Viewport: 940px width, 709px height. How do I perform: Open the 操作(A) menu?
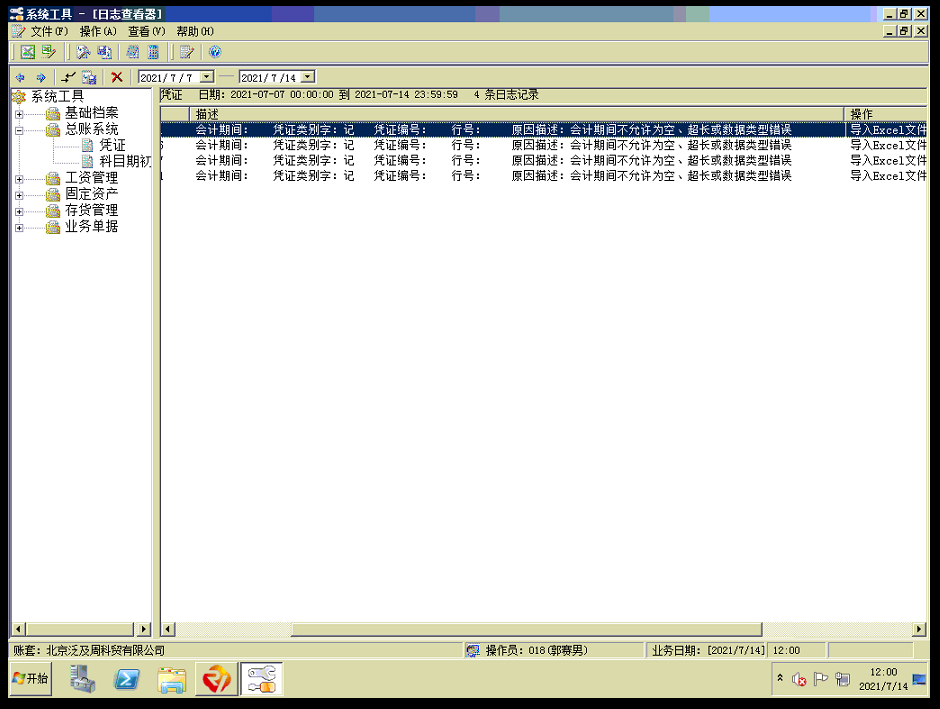pos(98,31)
